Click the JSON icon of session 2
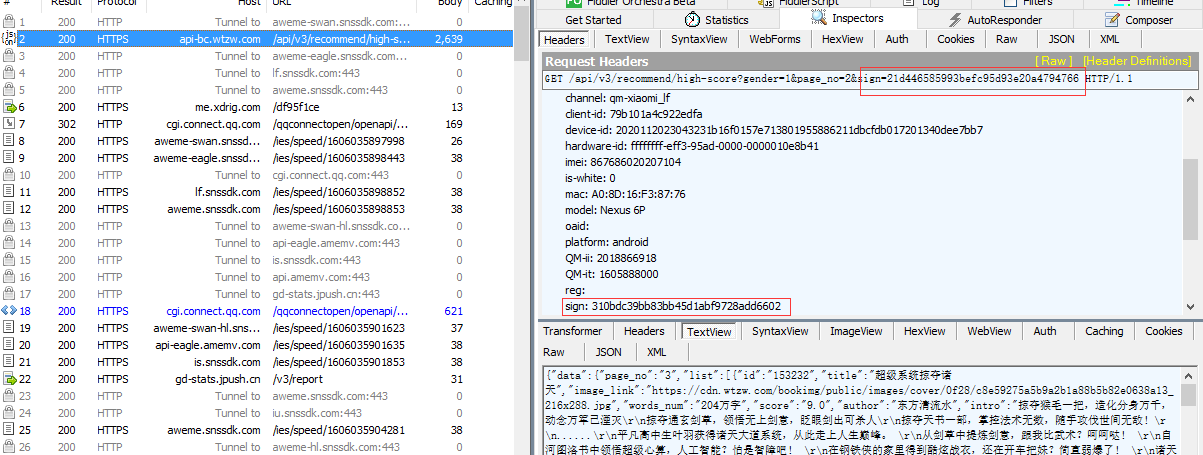The image size is (1203, 455). coord(10,38)
